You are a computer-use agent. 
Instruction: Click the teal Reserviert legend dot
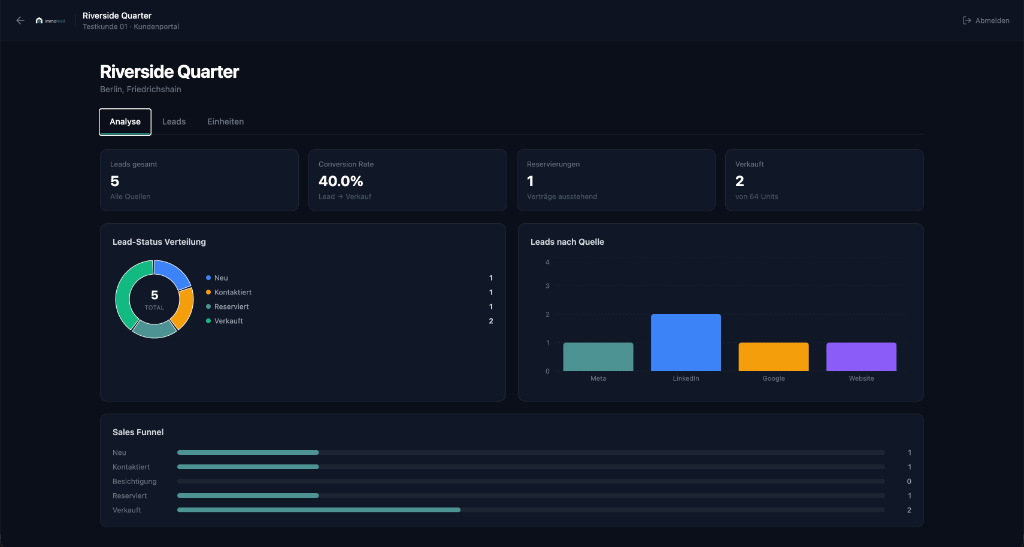(x=208, y=307)
